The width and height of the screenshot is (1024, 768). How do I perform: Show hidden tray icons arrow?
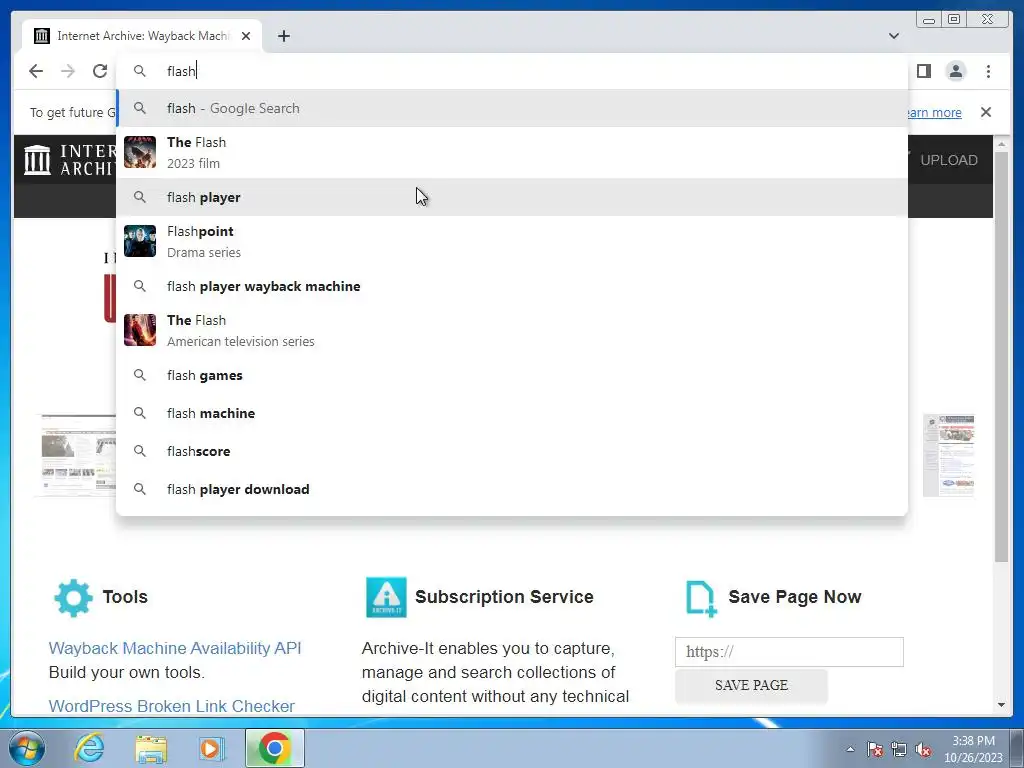click(x=850, y=749)
